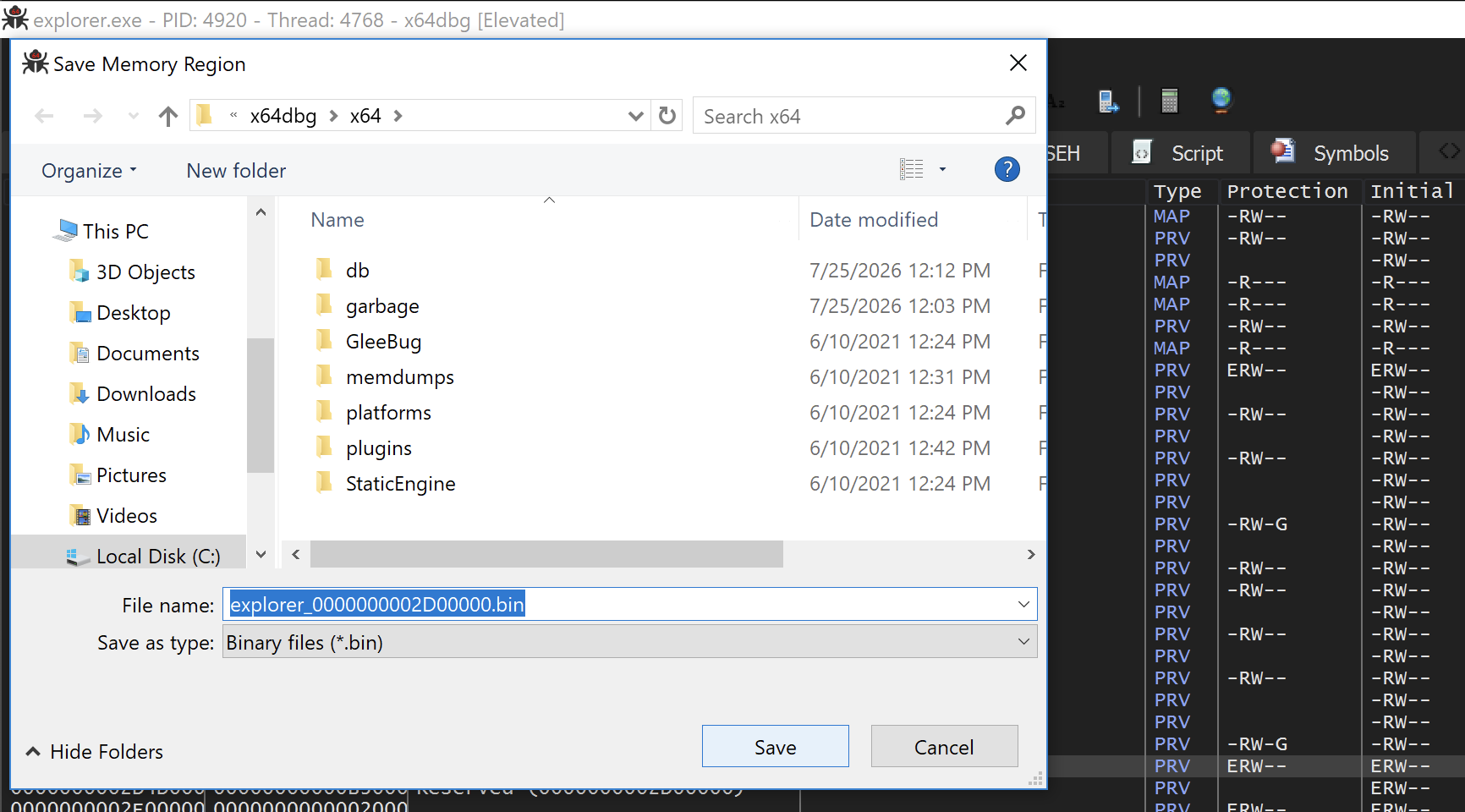1465x812 pixels.
Task: Open the view options dropdown arrow
Action: click(x=942, y=169)
